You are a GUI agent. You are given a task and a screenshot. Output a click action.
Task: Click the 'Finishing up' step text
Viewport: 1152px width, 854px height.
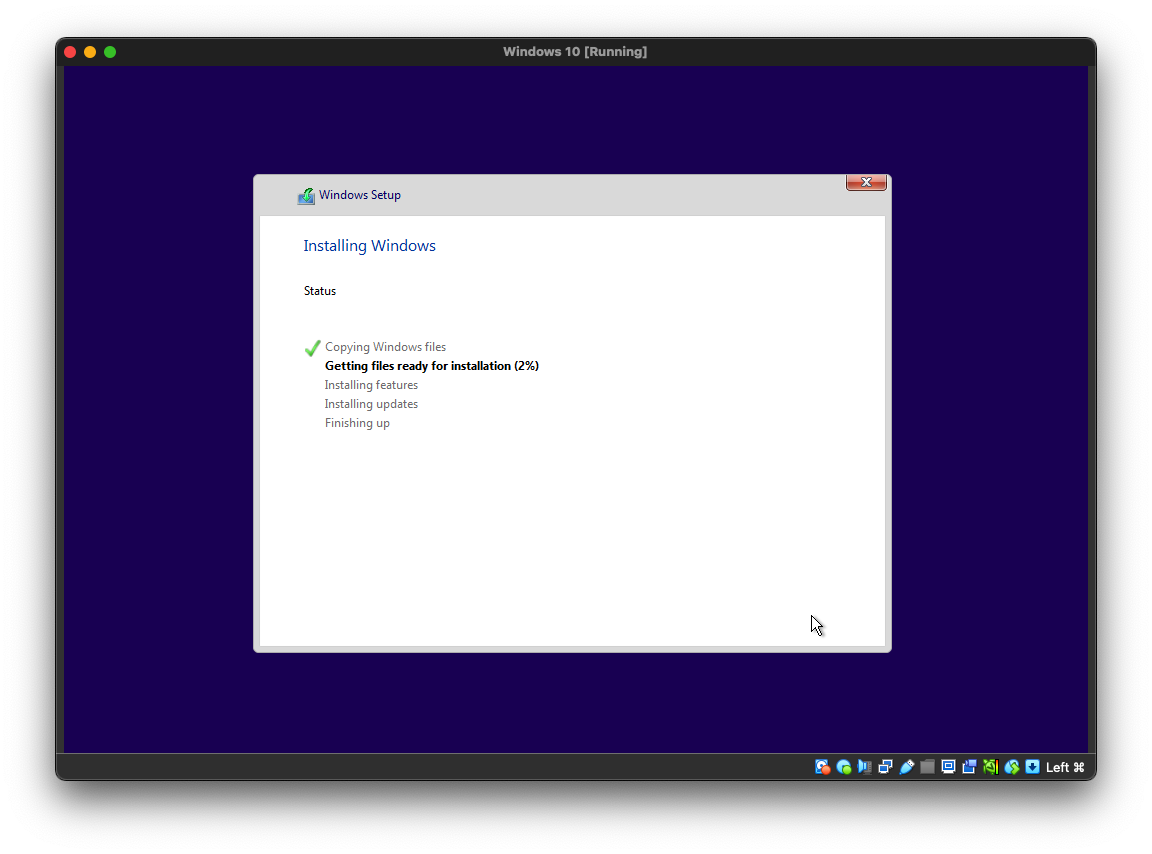(x=357, y=423)
